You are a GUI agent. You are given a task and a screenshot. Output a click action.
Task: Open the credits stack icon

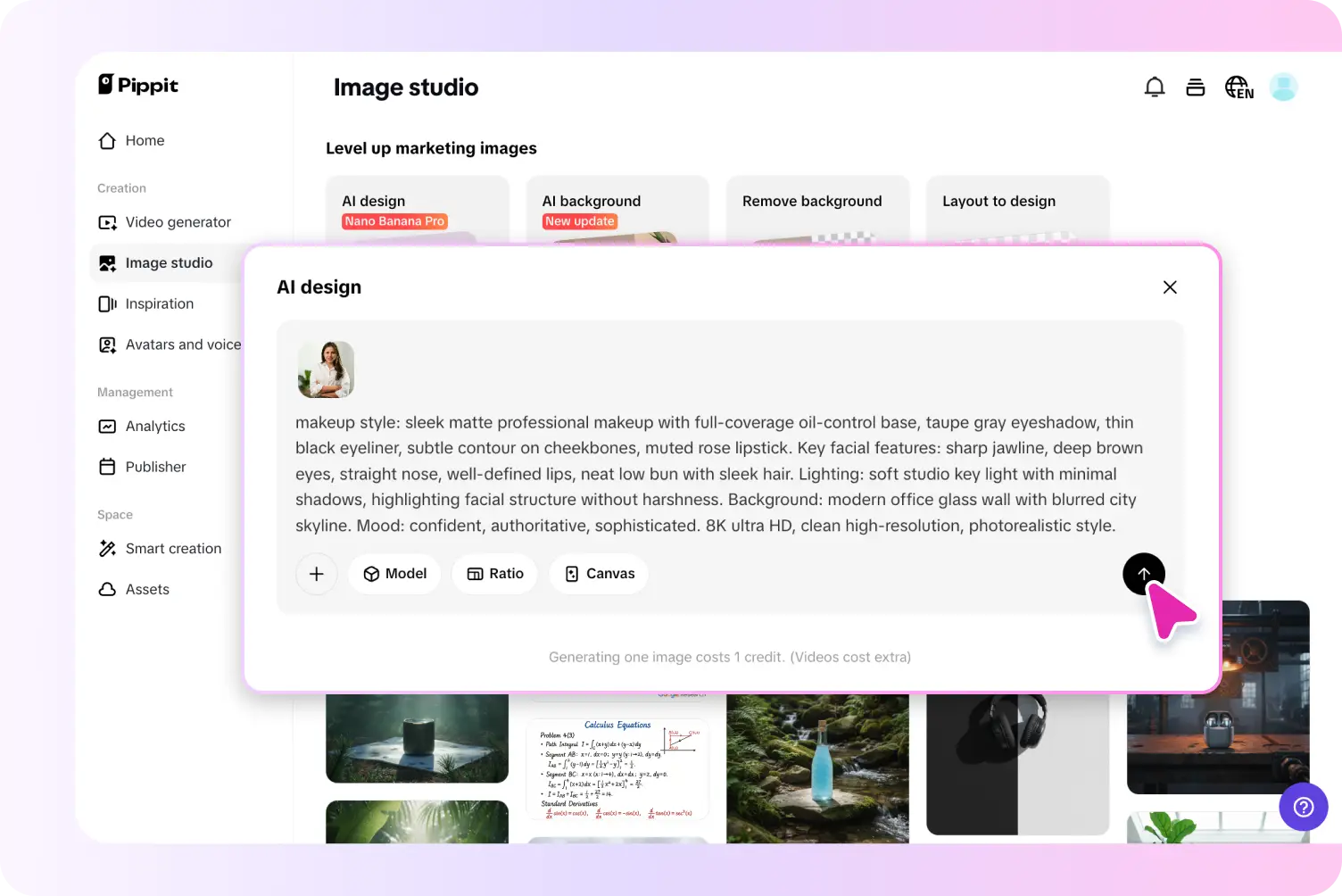(1196, 87)
